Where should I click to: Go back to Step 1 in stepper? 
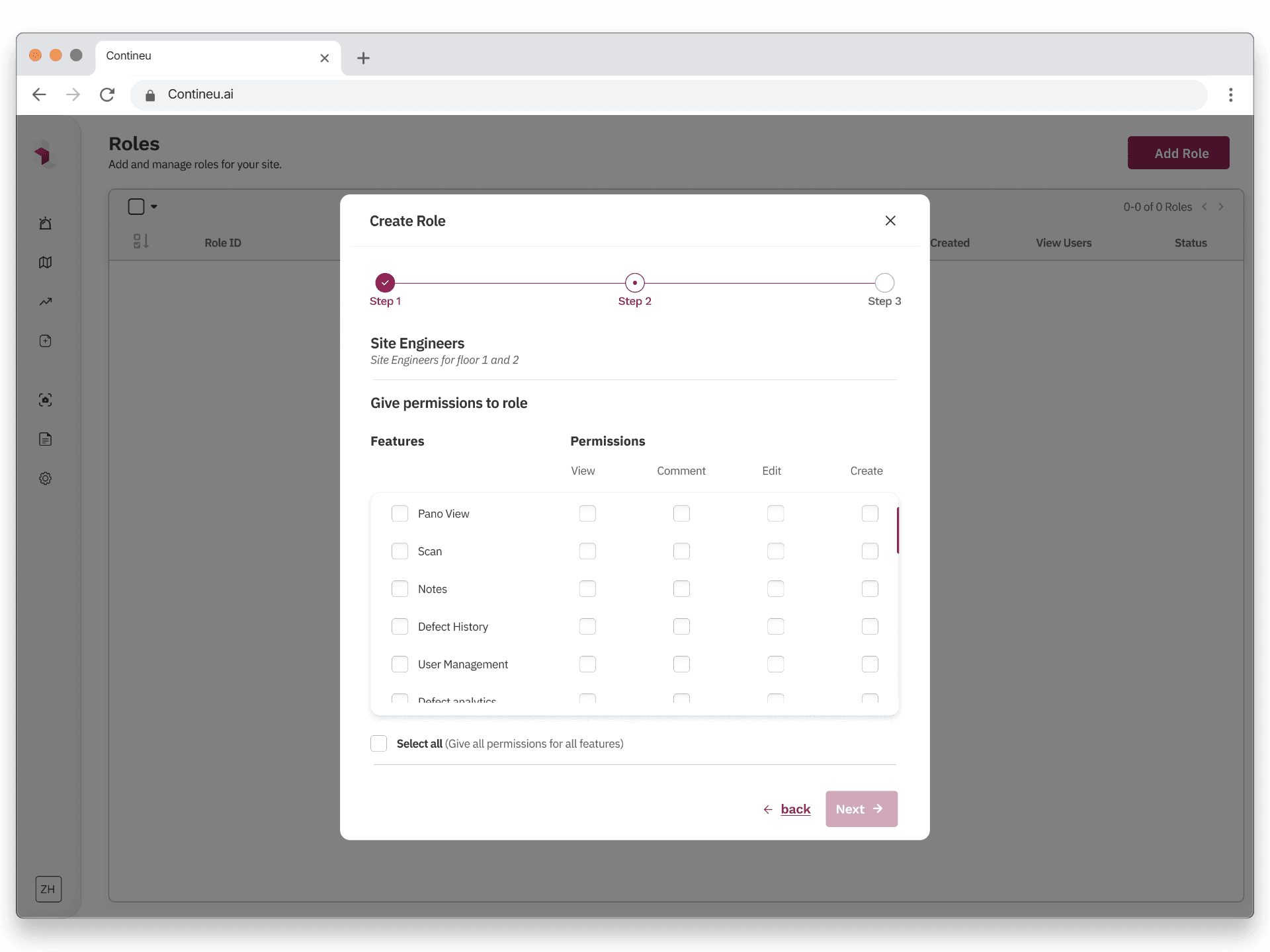(x=385, y=283)
